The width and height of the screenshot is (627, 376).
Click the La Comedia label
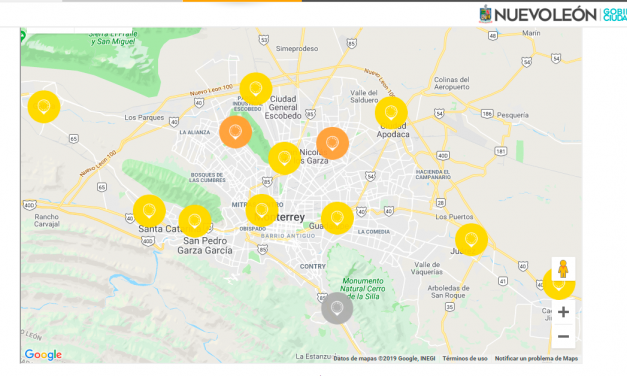pos(373,232)
